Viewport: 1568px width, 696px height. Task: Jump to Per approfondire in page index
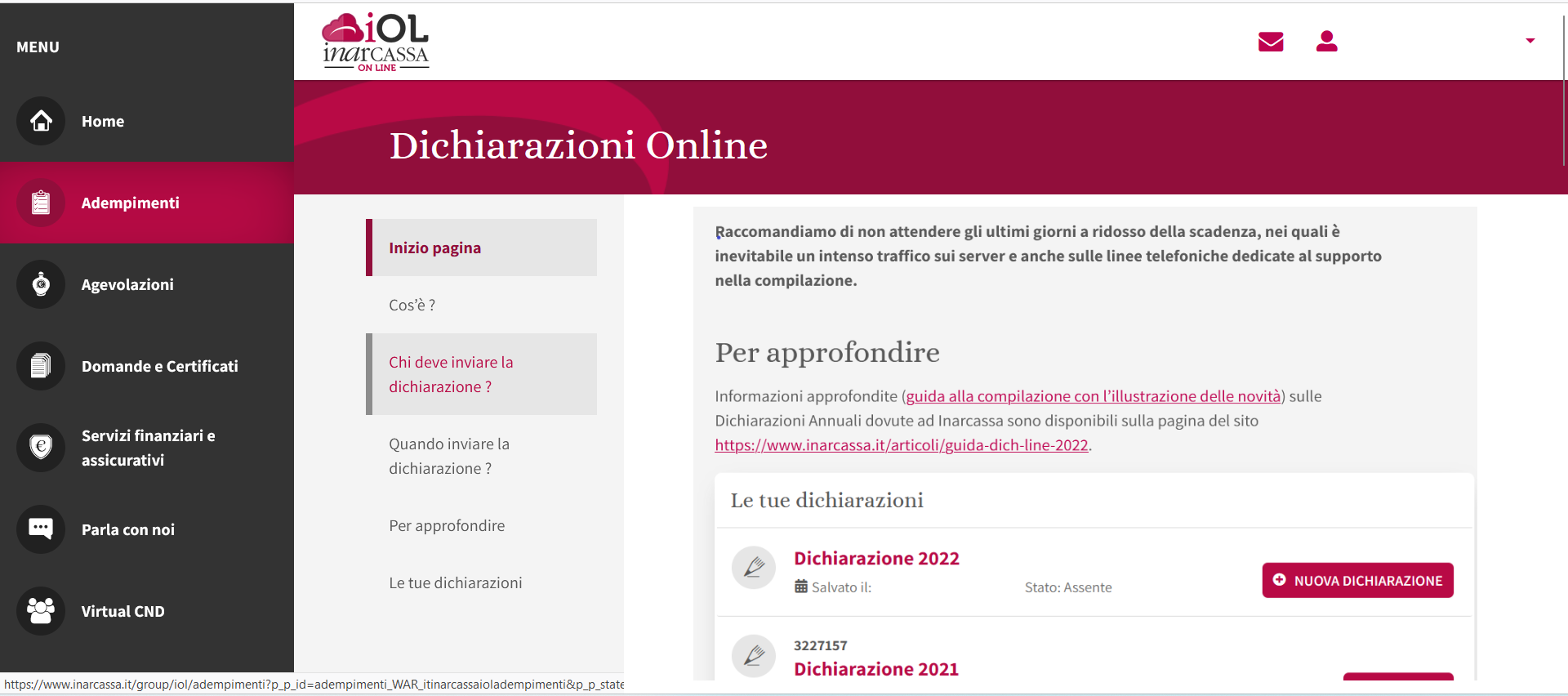[x=482, y=525]
